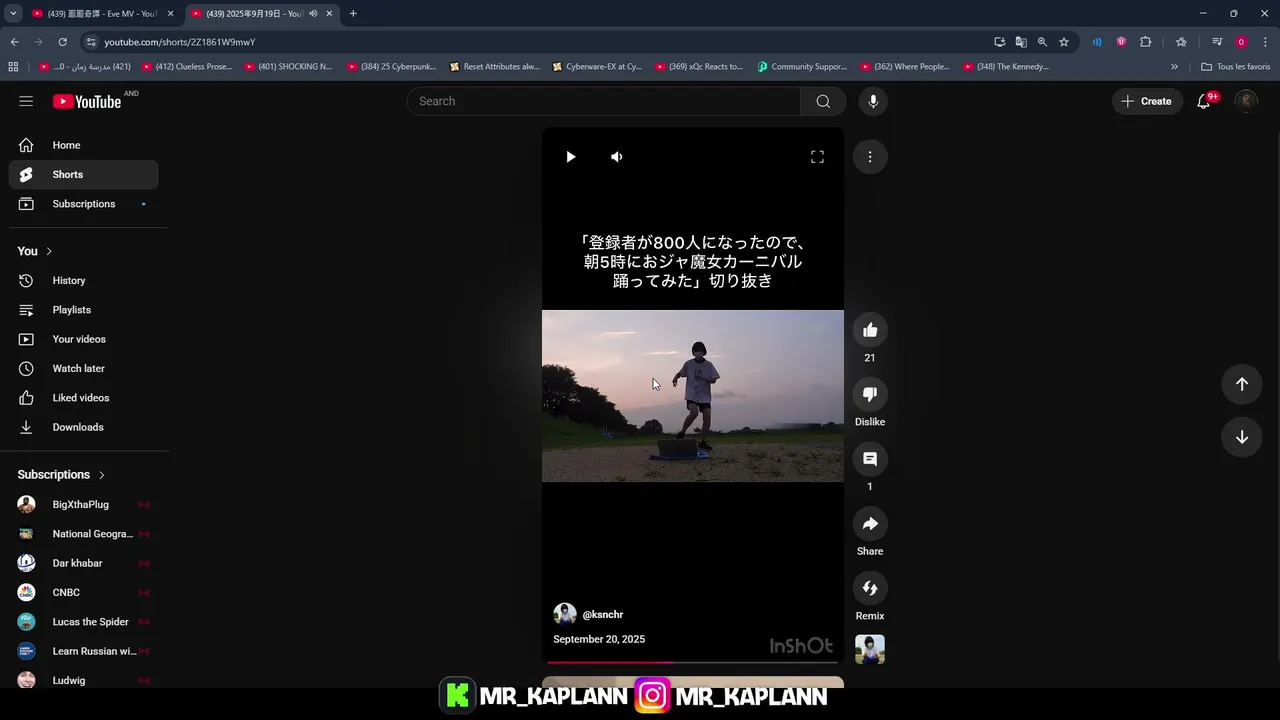1280x720 pixels.
Task: Click the search magnifier button
Action: [823, 101]
